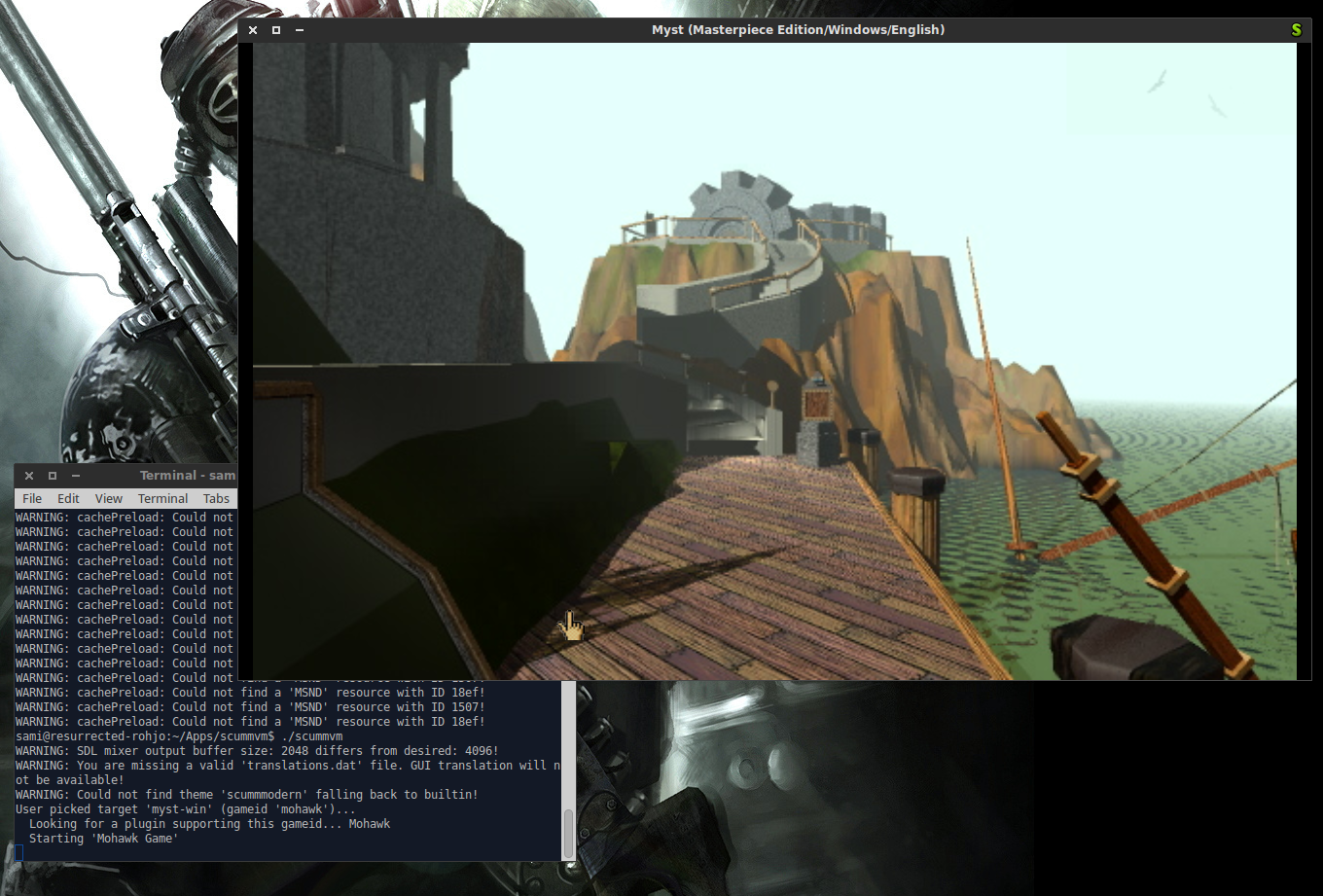
Task: Click the SDL mixer output buffer warning
Action: [257, 751]
